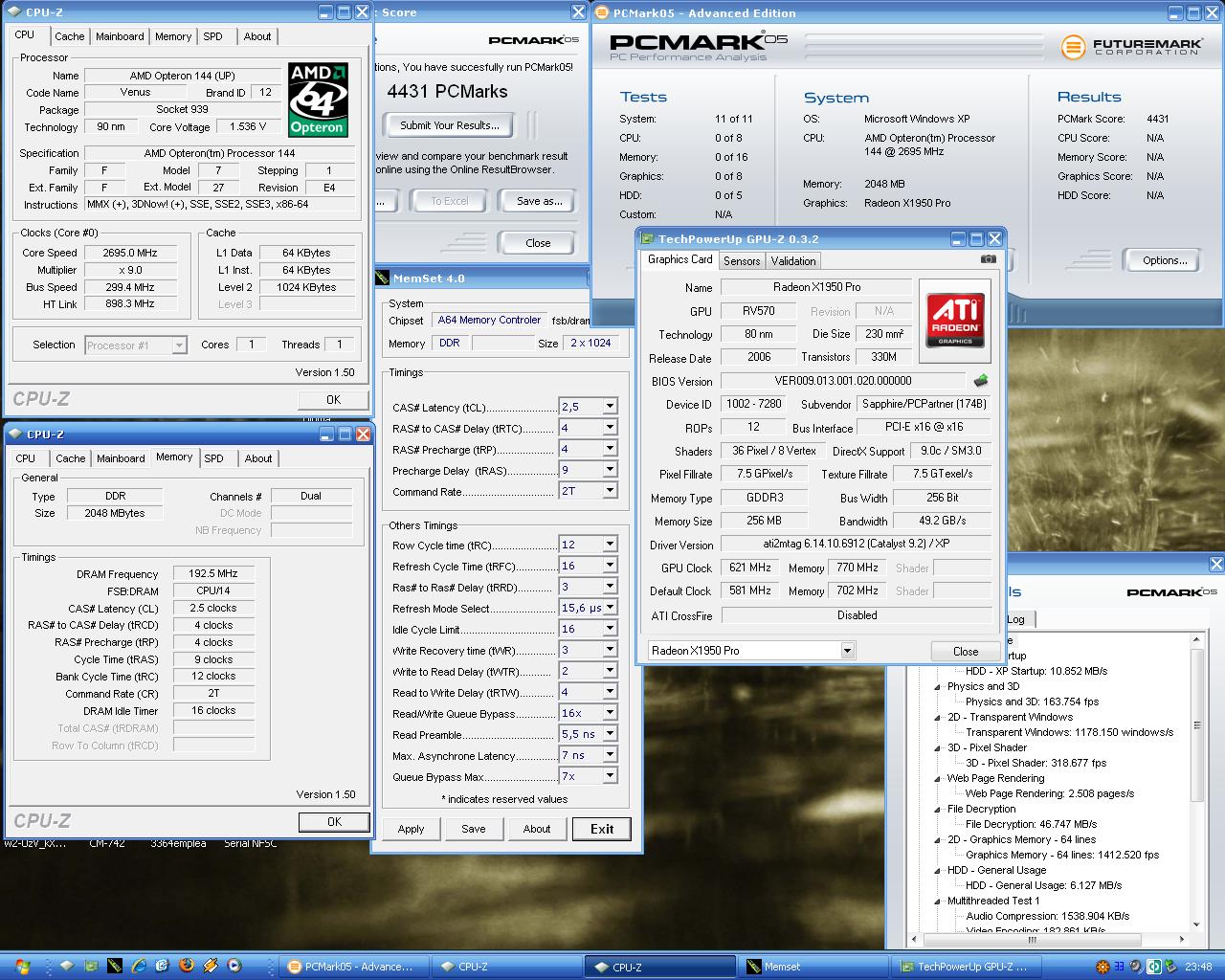Image resolution: width=1225 pixels, height=980 pixels.
Task: Click the Memset icon in the quick launch bar
Action: (115, 966)
